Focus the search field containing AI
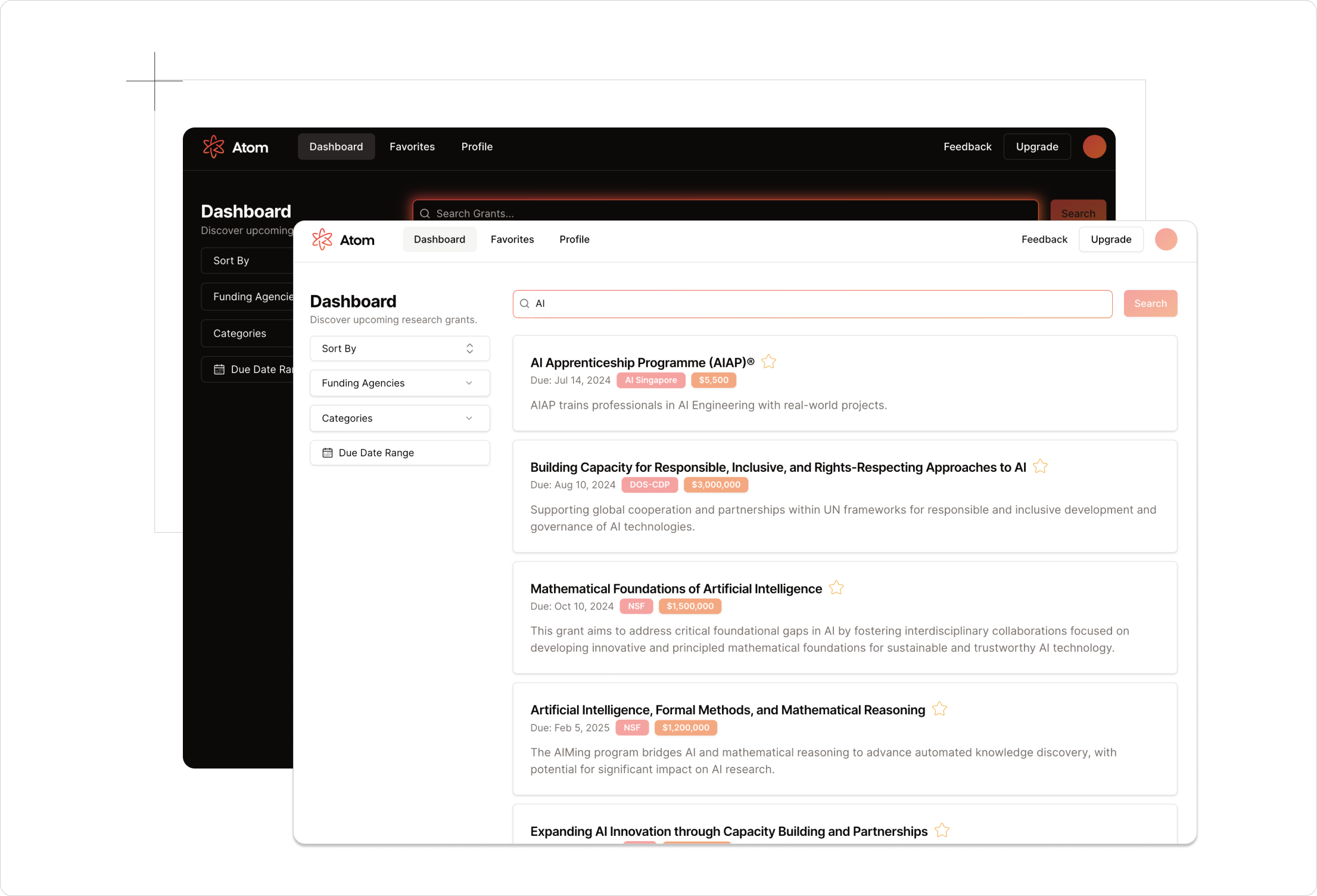 812,304
